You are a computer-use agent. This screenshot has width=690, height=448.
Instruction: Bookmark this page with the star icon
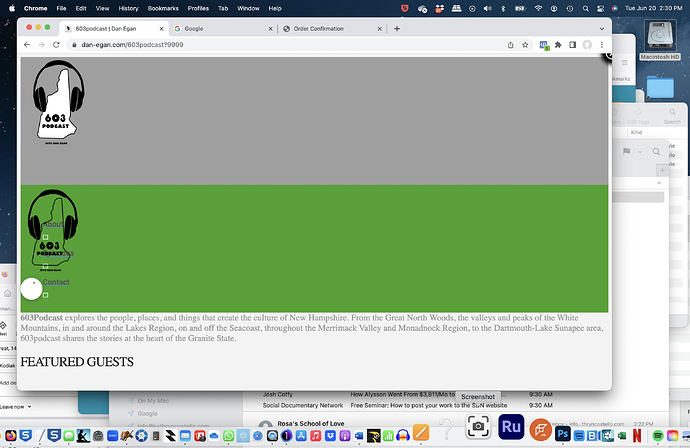click(x=525, y=45)
